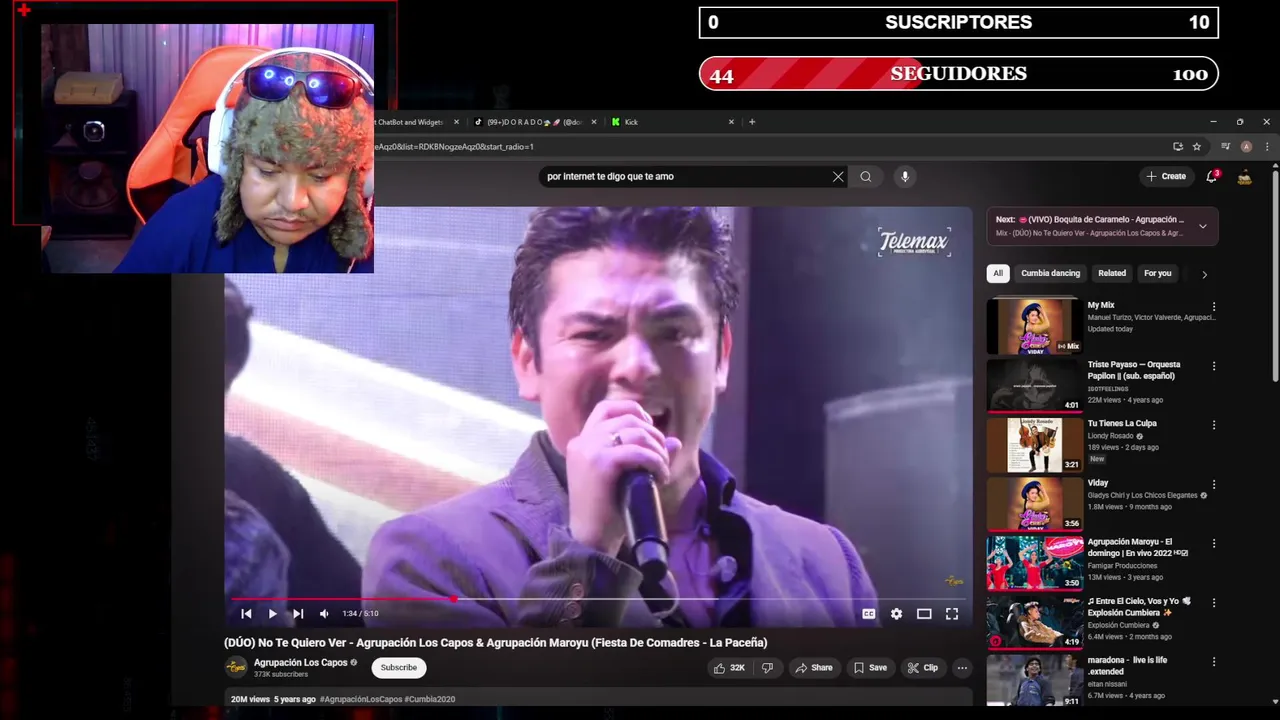The height and width of the screenshot is (720, 1280).
Task: Bookmark this page with the star icon
Action: [x=1197, y=147]
